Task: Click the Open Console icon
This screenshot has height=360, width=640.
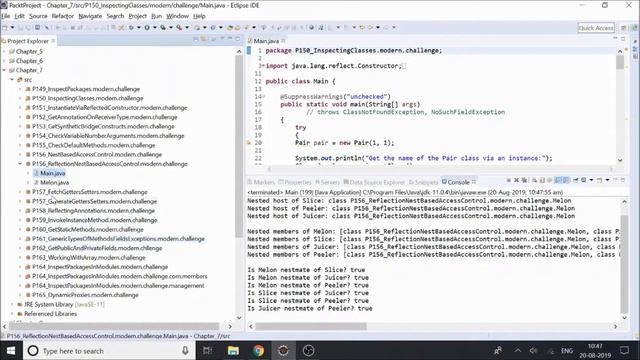Action: click(x=600, y=180)
